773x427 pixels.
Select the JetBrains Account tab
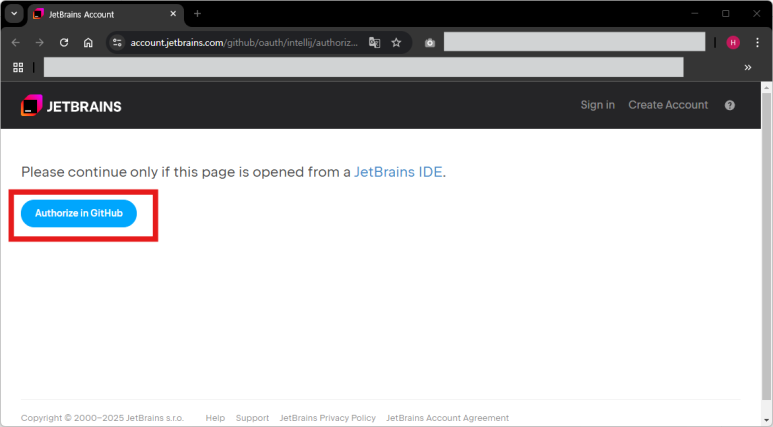coord(106,15)
